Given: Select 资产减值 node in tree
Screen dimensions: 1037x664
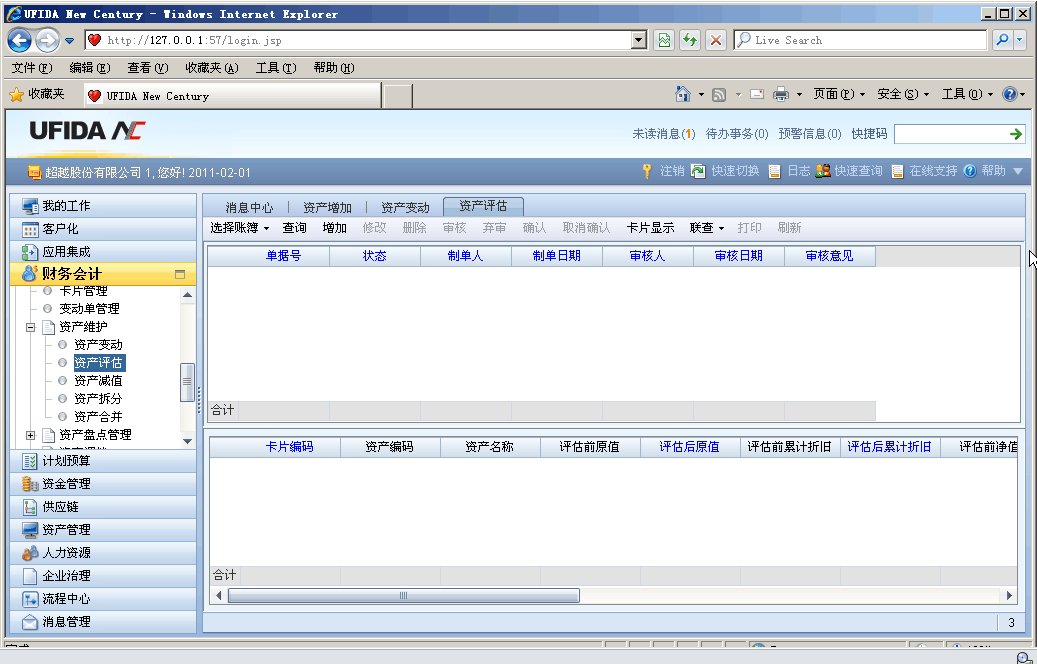Looking at the screenshot, I should tap(98, 380).
